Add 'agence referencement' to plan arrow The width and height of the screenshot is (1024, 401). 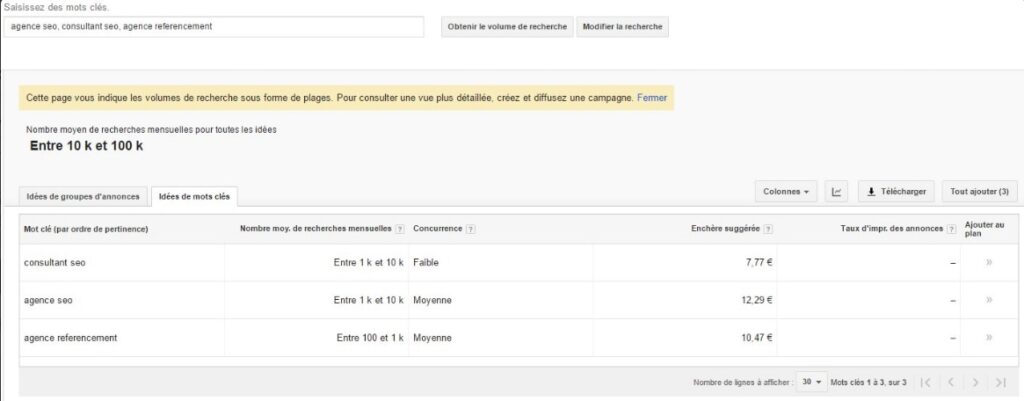[988, 338]
